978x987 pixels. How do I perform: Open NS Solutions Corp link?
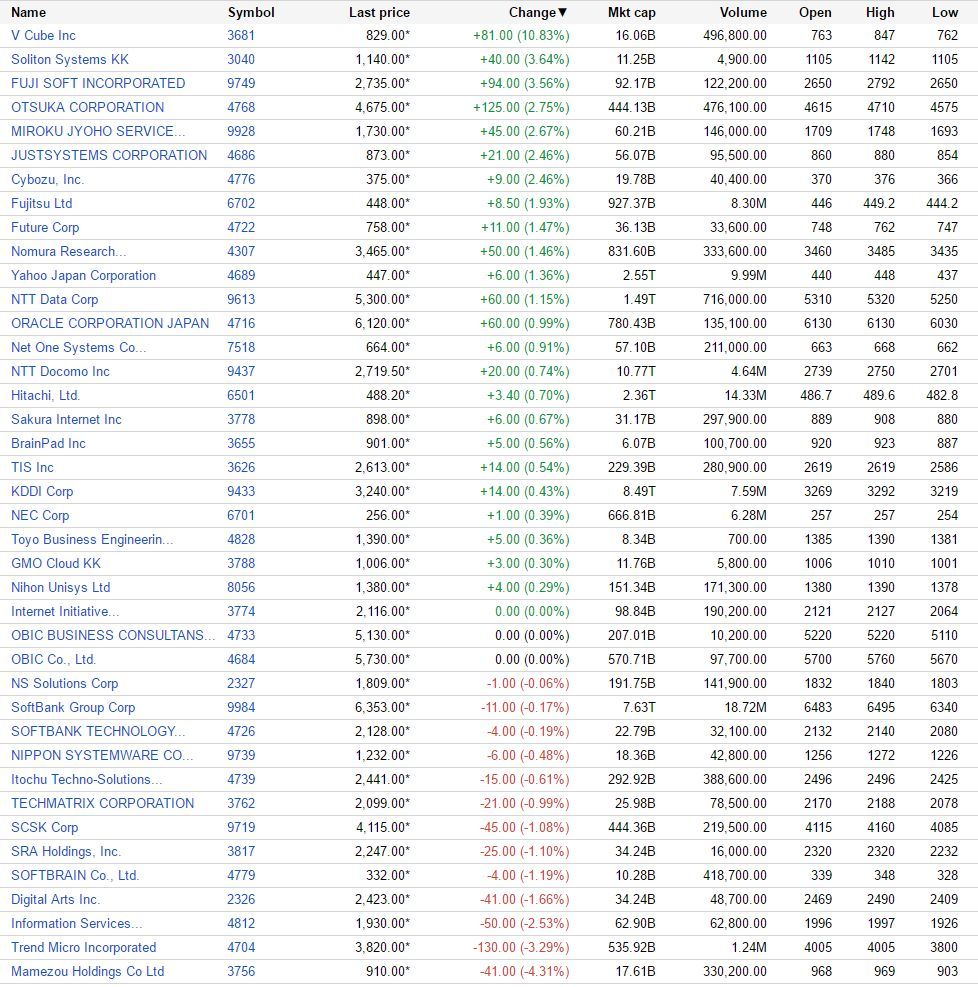point(64,683)
